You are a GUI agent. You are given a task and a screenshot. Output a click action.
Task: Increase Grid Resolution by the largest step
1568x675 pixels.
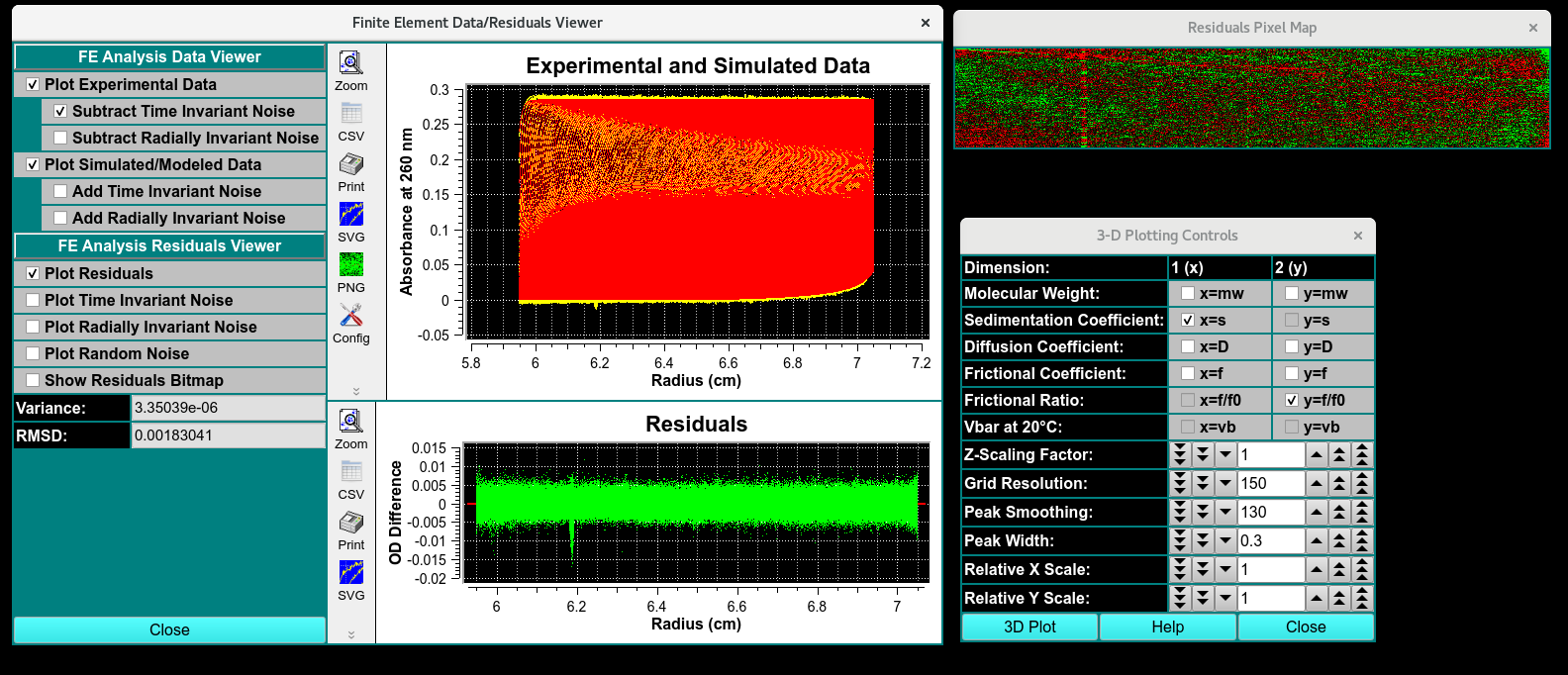1362,484
